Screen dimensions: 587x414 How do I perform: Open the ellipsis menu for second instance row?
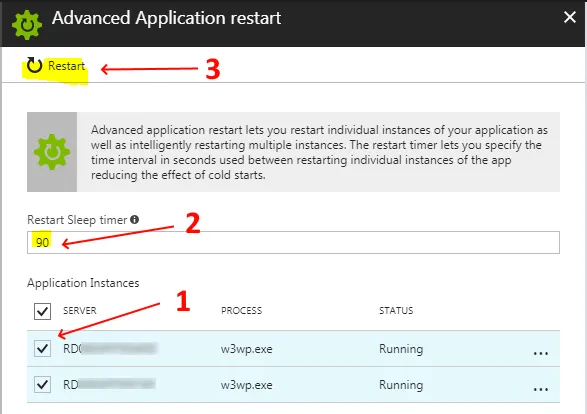pyautogui.click(x=541, y=389)
